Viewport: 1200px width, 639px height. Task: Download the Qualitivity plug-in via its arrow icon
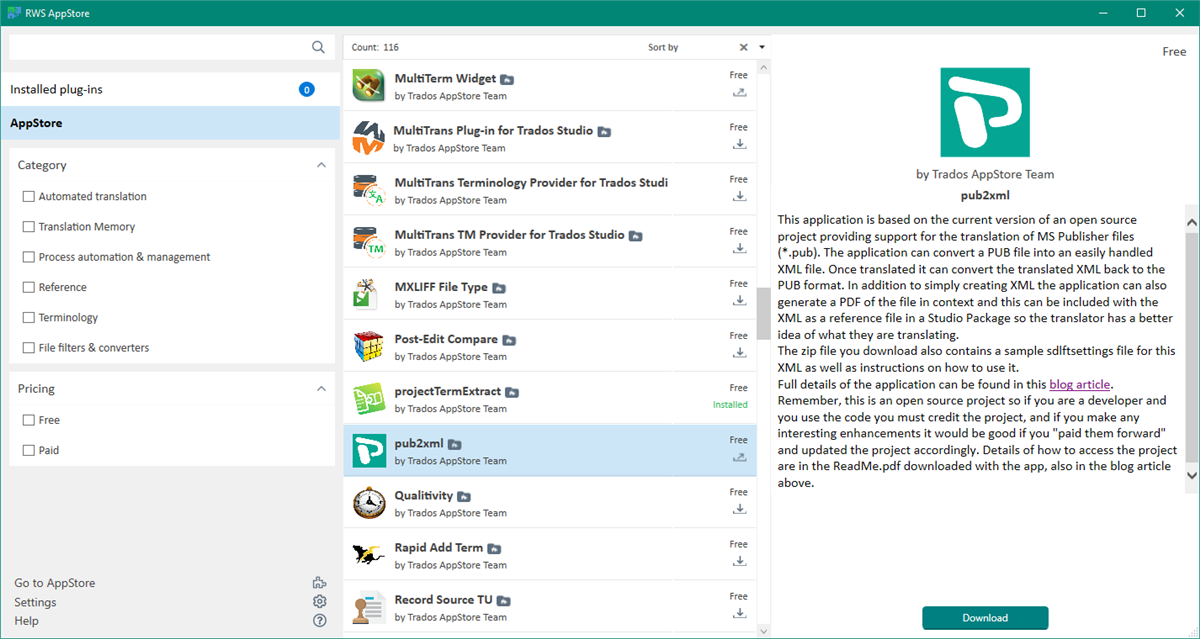[739, 509]
